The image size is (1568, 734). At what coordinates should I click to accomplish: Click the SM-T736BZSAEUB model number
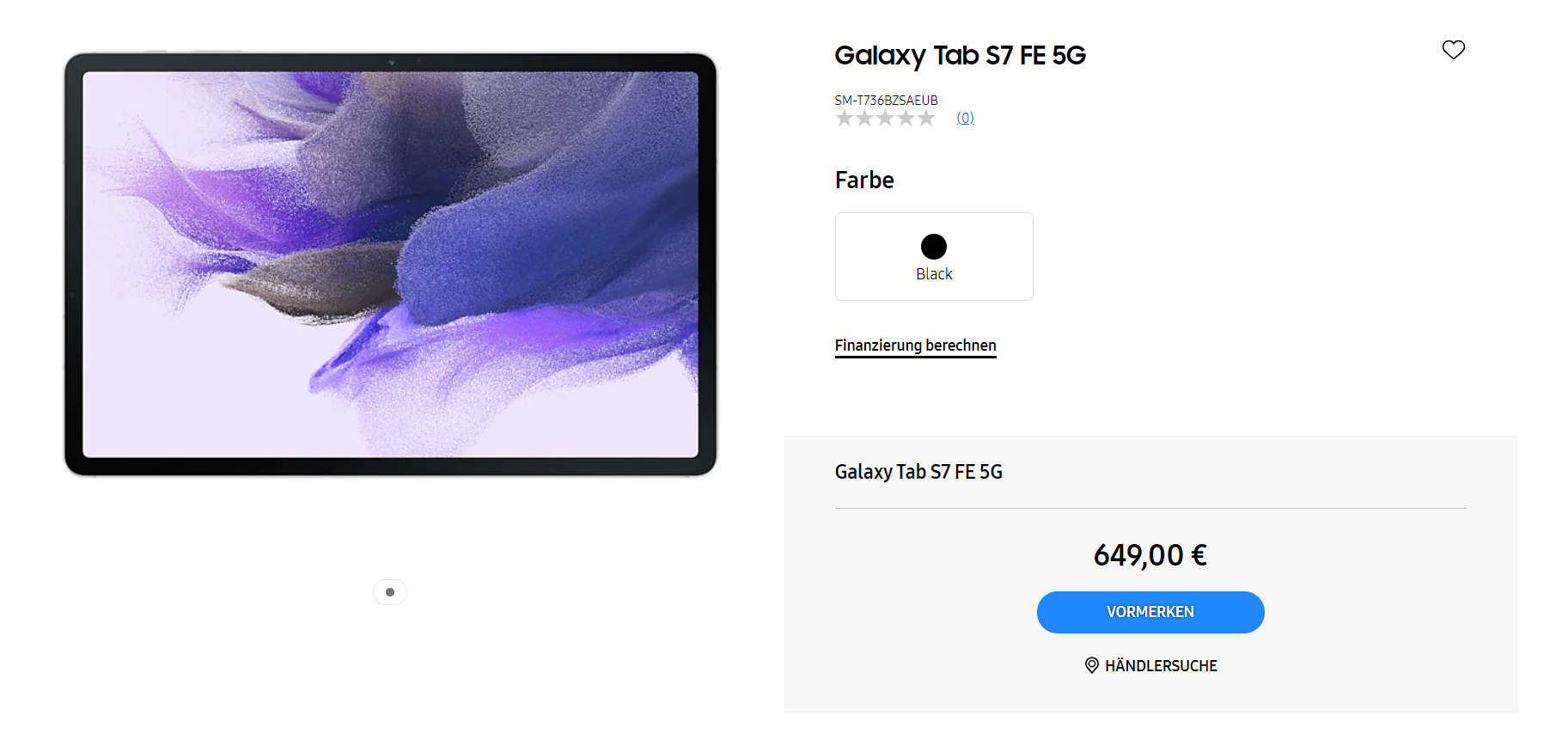tap(887, 101)
